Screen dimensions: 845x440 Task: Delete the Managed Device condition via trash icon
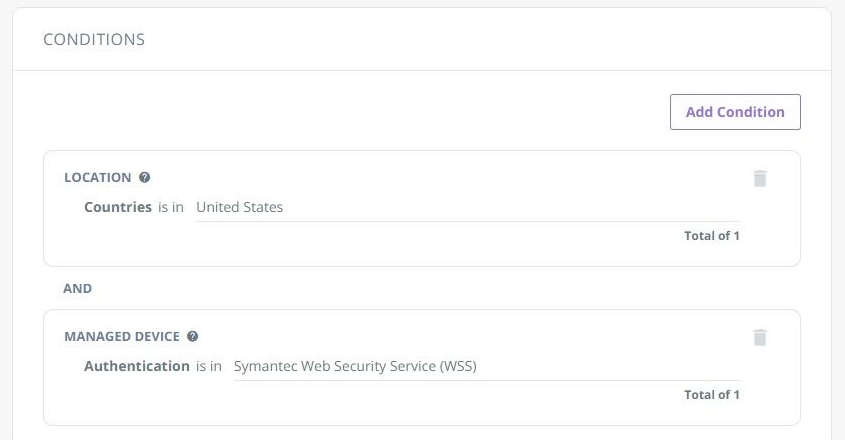(760, 337)
